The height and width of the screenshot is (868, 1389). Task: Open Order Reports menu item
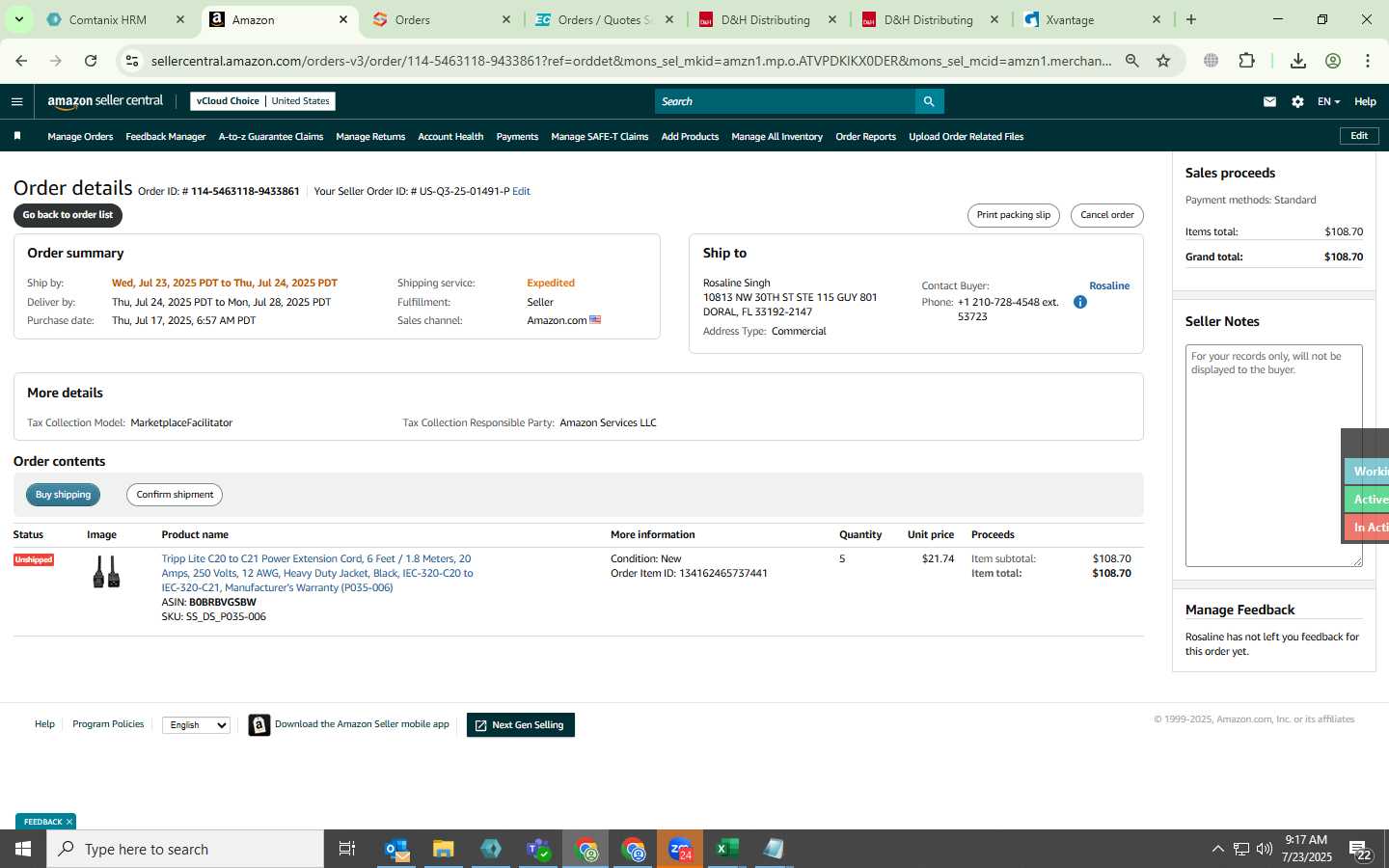(865, 137)
